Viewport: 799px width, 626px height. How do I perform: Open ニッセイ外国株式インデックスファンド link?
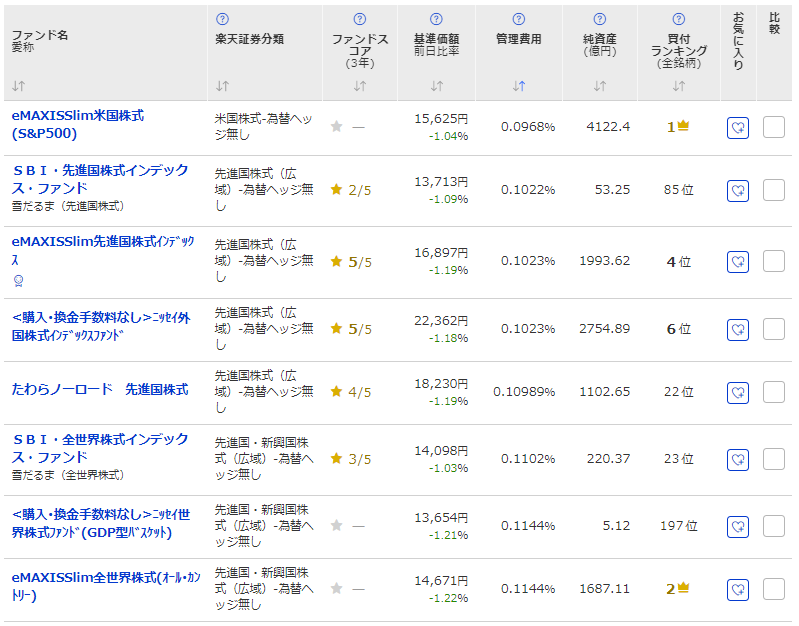[x=99, y=327]
